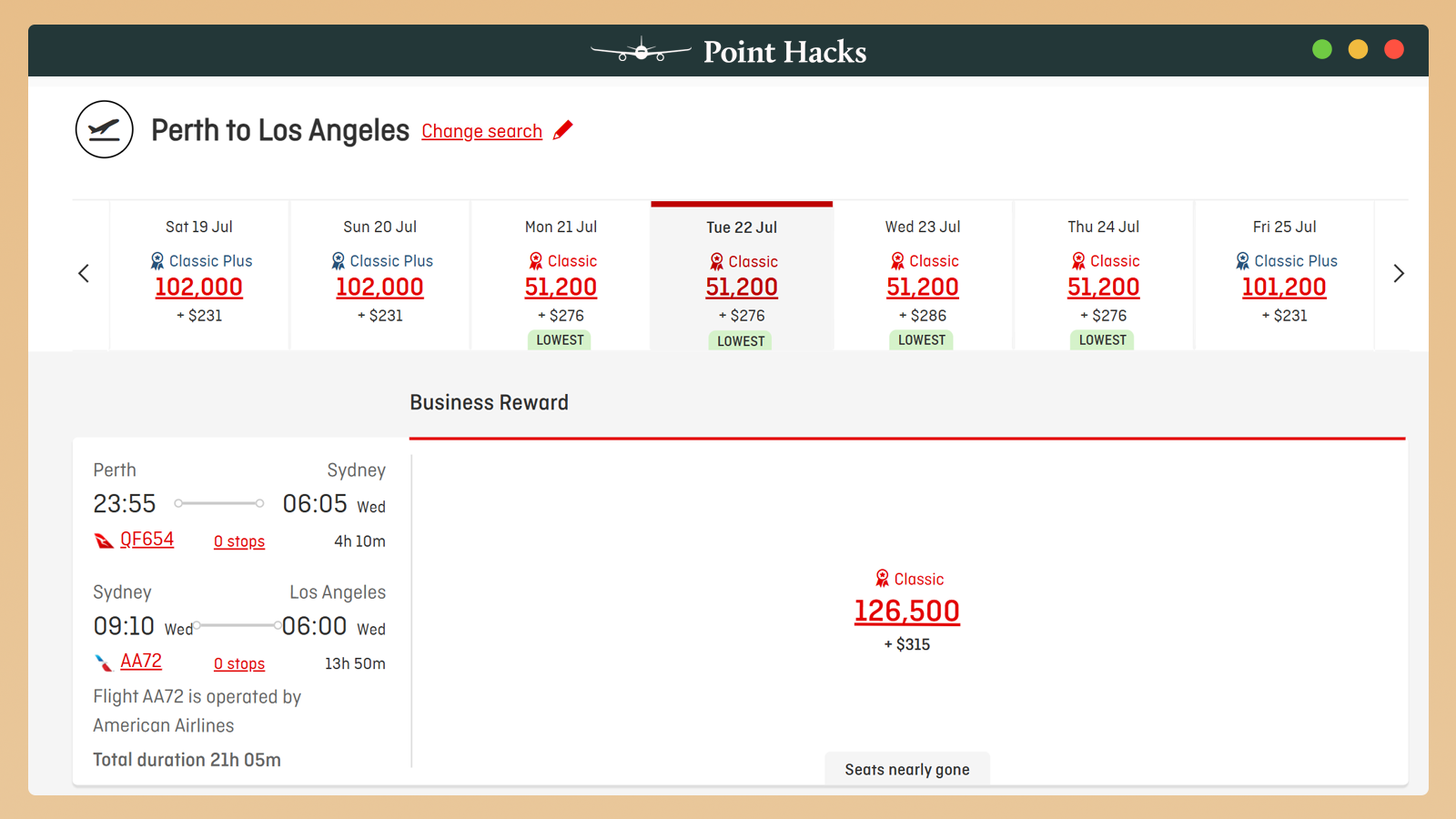Click the 102,000 points under Sun 20 Jul
This screenshot has height=819, width=1456.
[380, 288]
